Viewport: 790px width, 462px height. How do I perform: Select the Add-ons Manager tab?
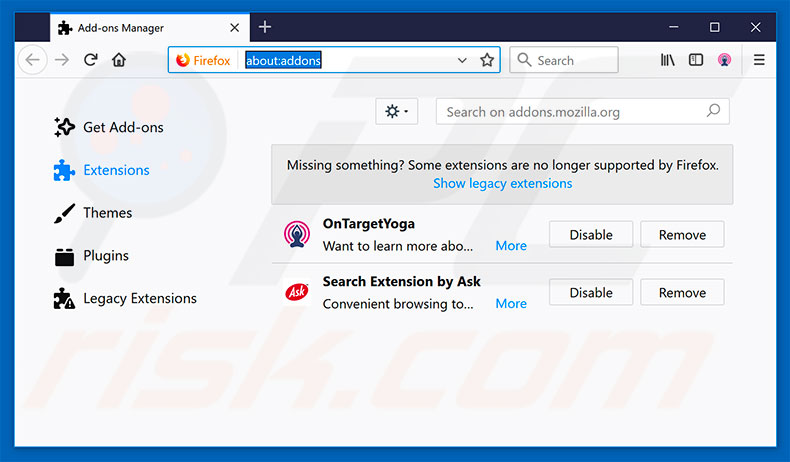pos(150,28)
